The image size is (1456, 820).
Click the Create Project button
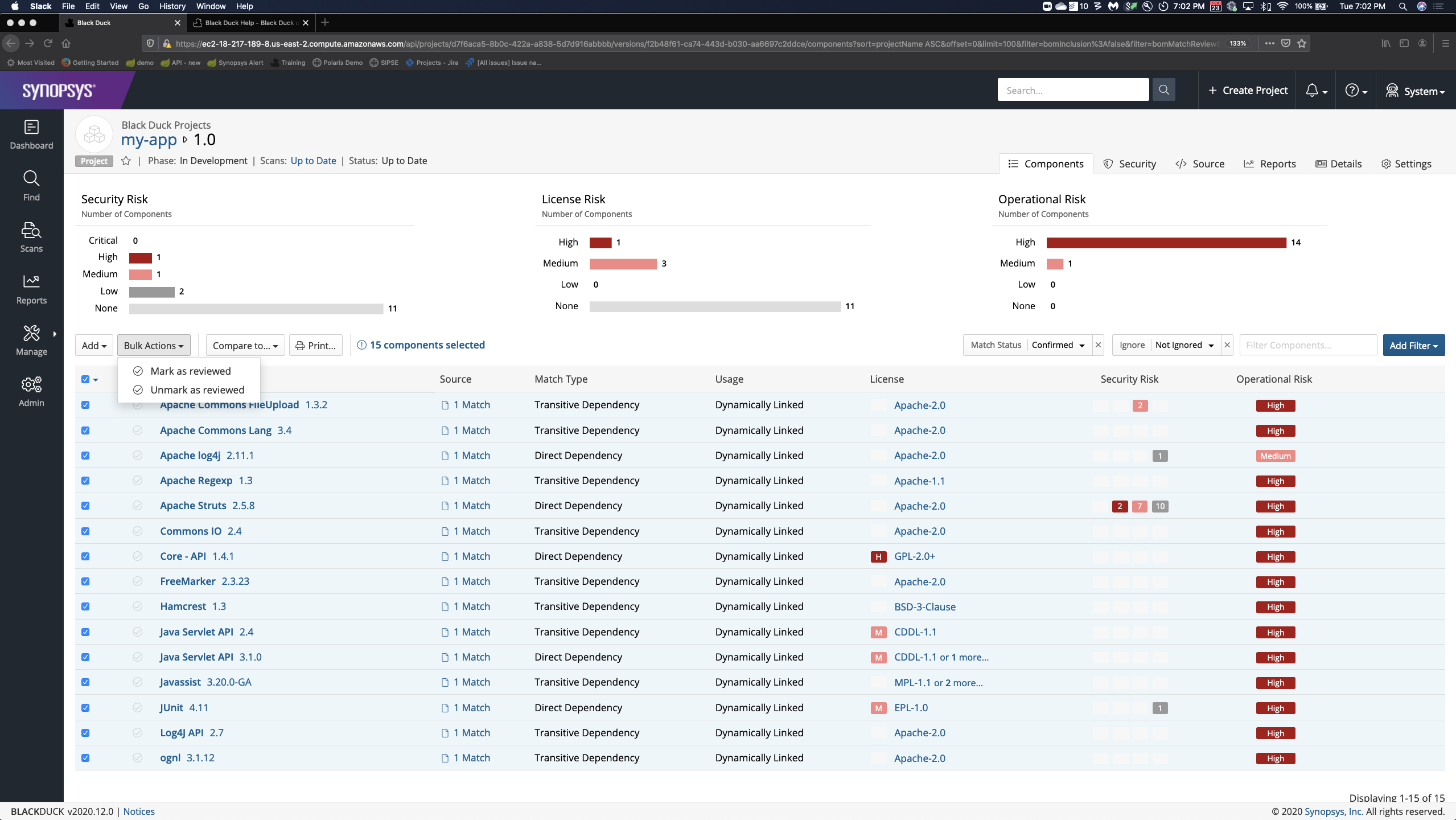pos(1248,91)
